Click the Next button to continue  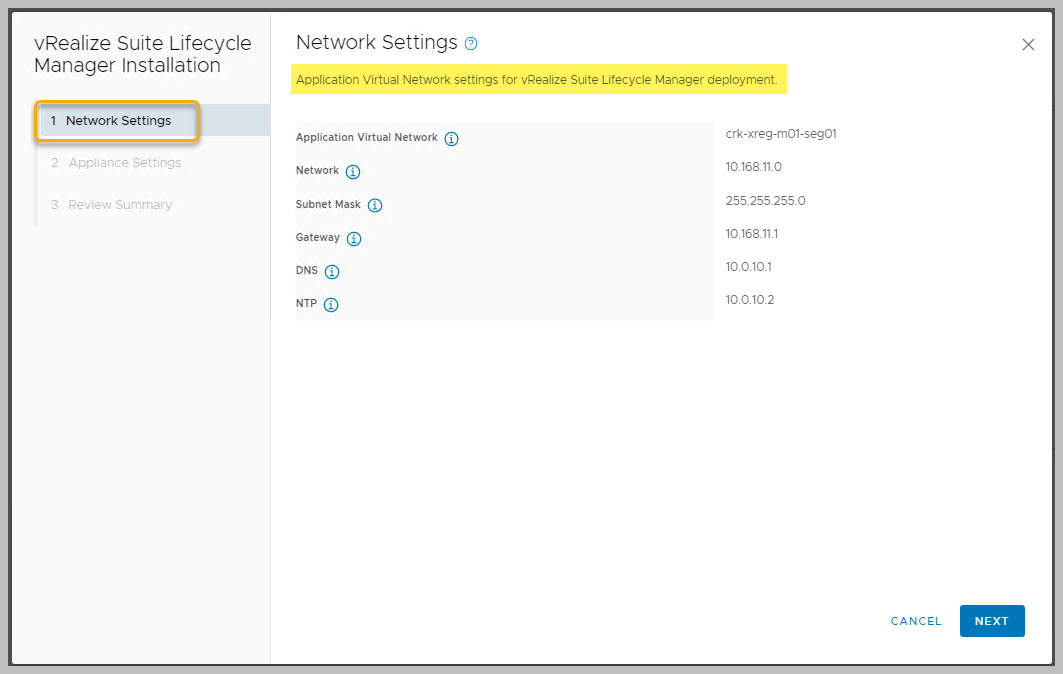pyautogui.click(x=991, y=621)
